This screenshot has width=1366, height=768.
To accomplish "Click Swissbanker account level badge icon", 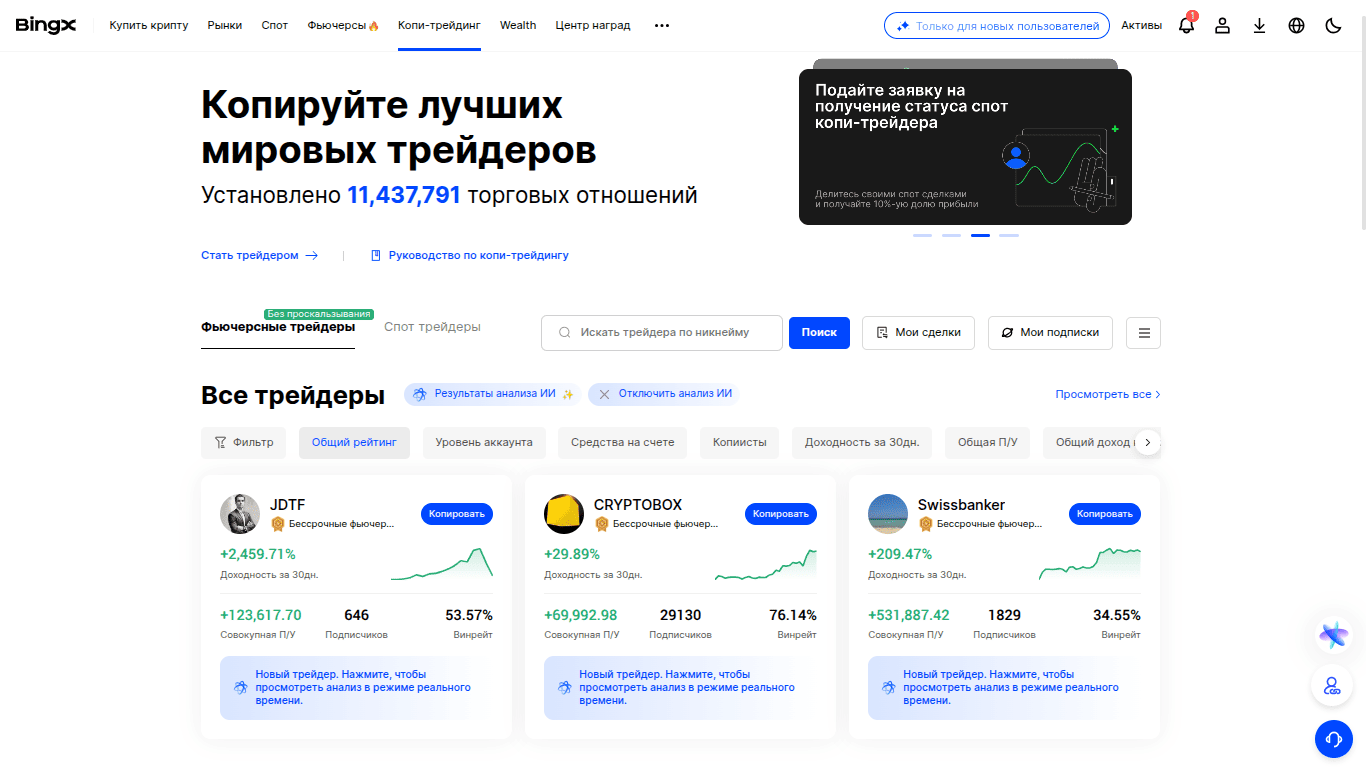I will [x=926, y=524].
